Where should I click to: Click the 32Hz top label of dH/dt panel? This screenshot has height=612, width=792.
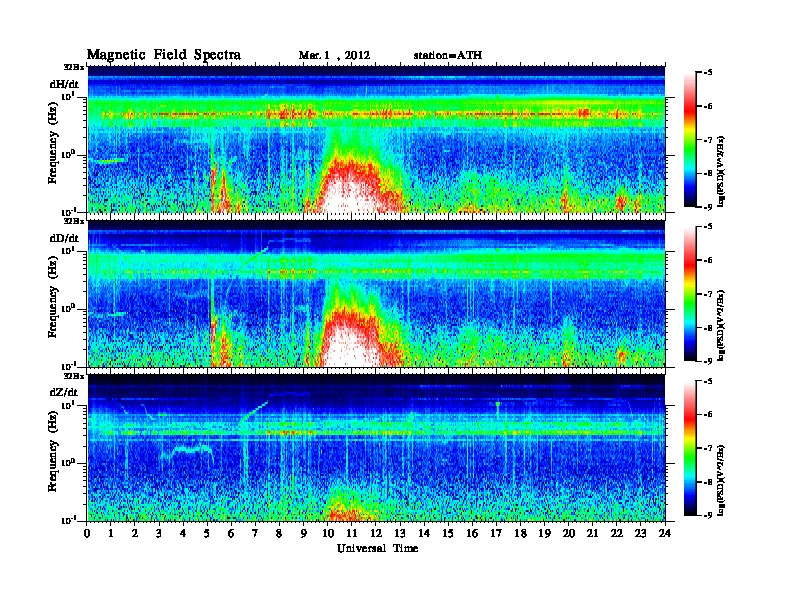[73, 66]
